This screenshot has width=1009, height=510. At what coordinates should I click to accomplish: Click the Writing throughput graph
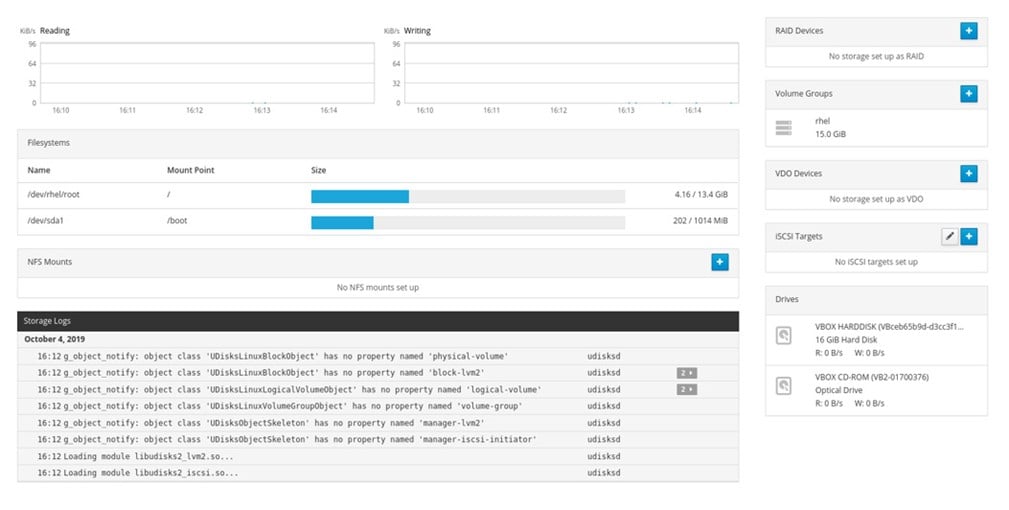[570, 73]
